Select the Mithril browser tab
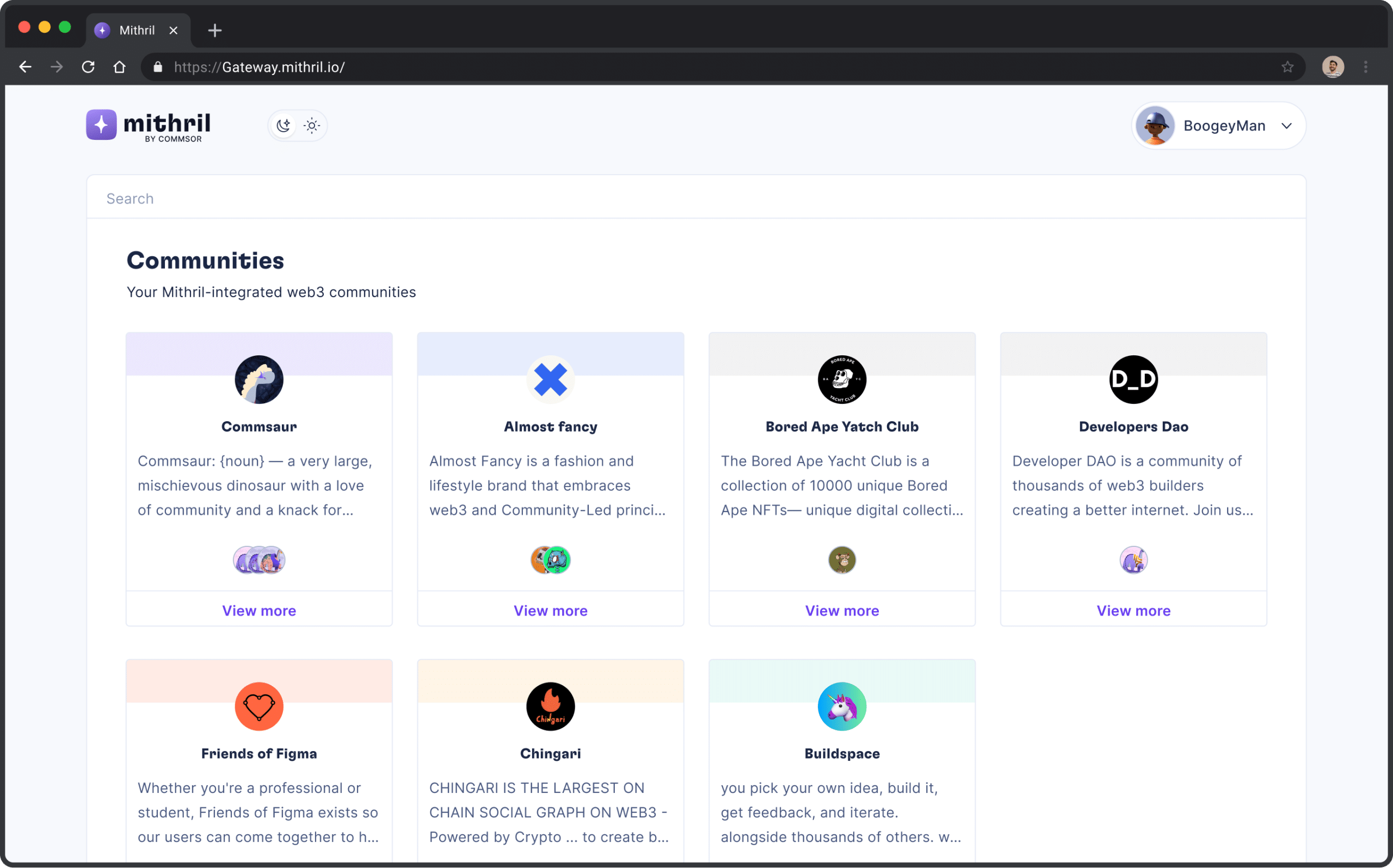Image resolution: width=1393 pixels, height=868 pixels. coord(138,30)
